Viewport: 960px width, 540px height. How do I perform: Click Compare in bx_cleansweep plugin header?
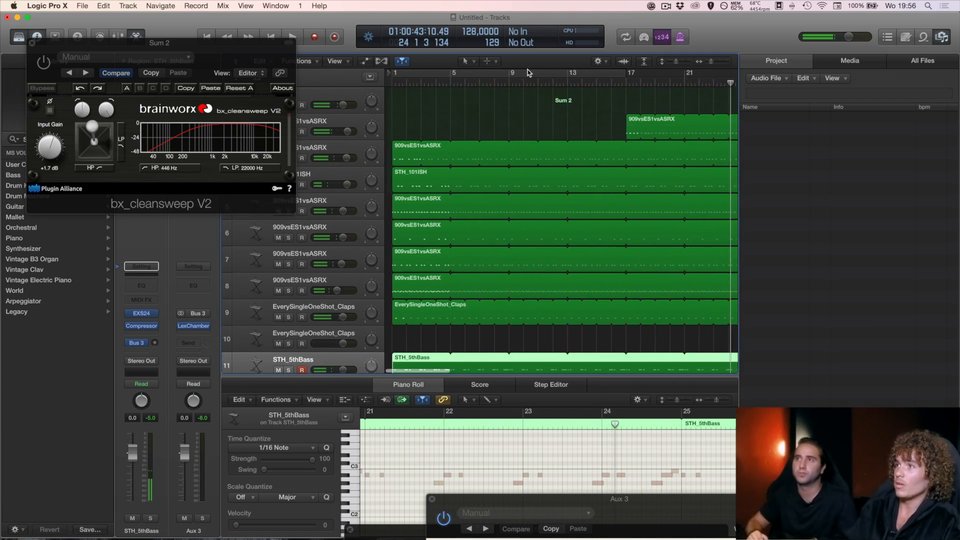click(116, 73)
